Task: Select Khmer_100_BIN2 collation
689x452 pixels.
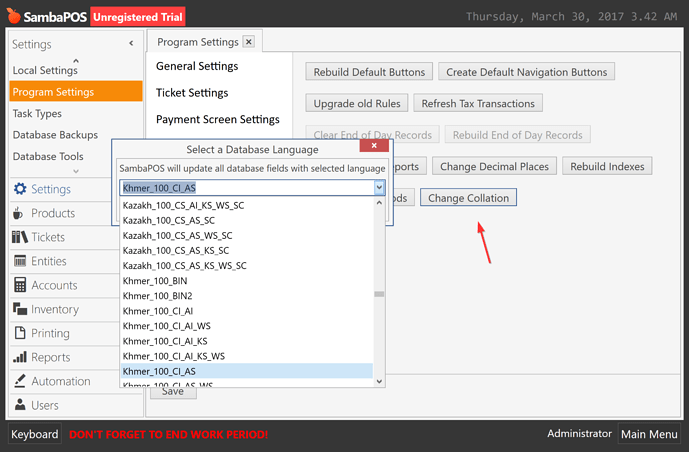Action: (247, 296)
